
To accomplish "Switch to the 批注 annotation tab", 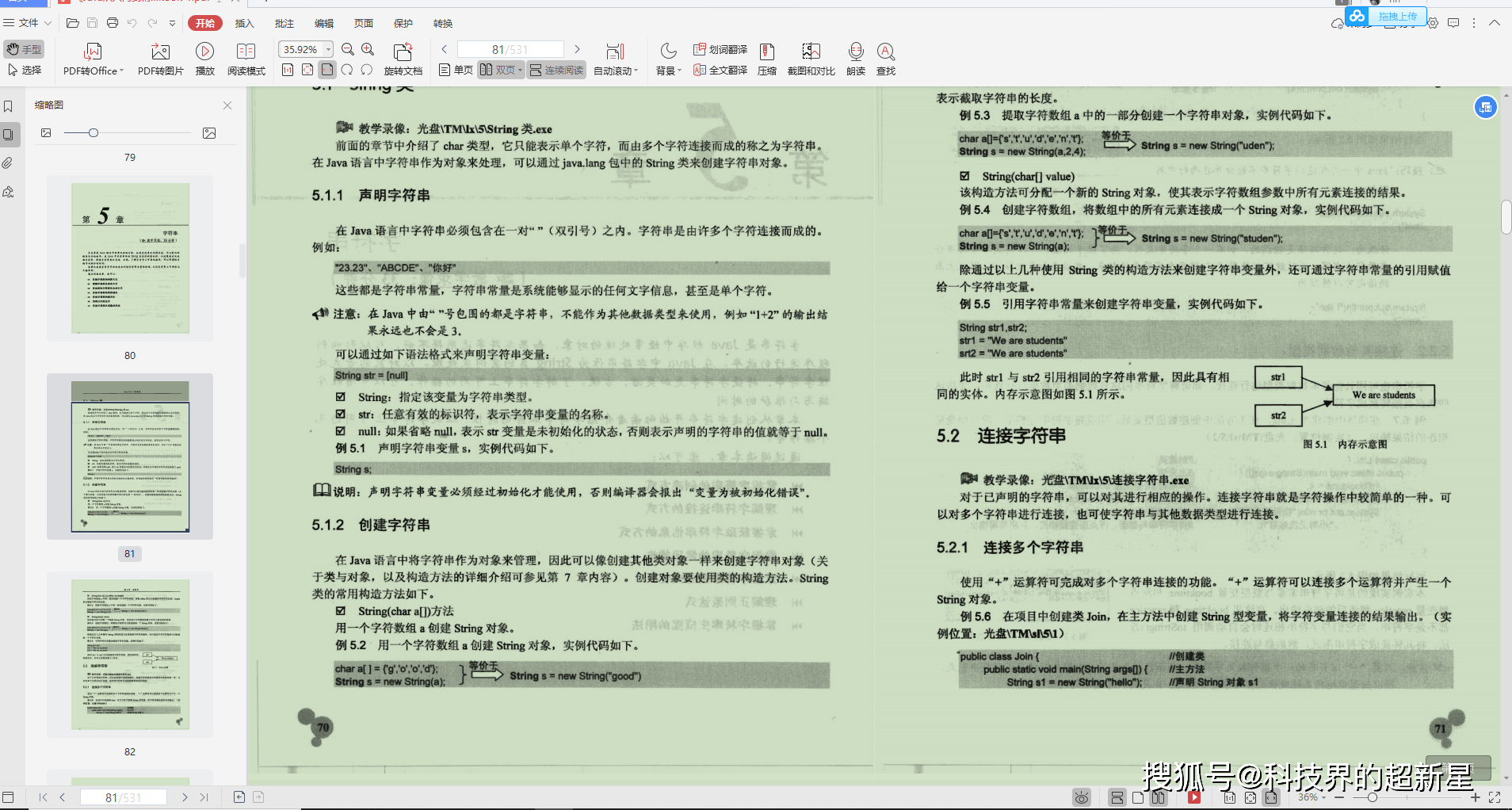I will pyautogui.click(x=284, y=23).
